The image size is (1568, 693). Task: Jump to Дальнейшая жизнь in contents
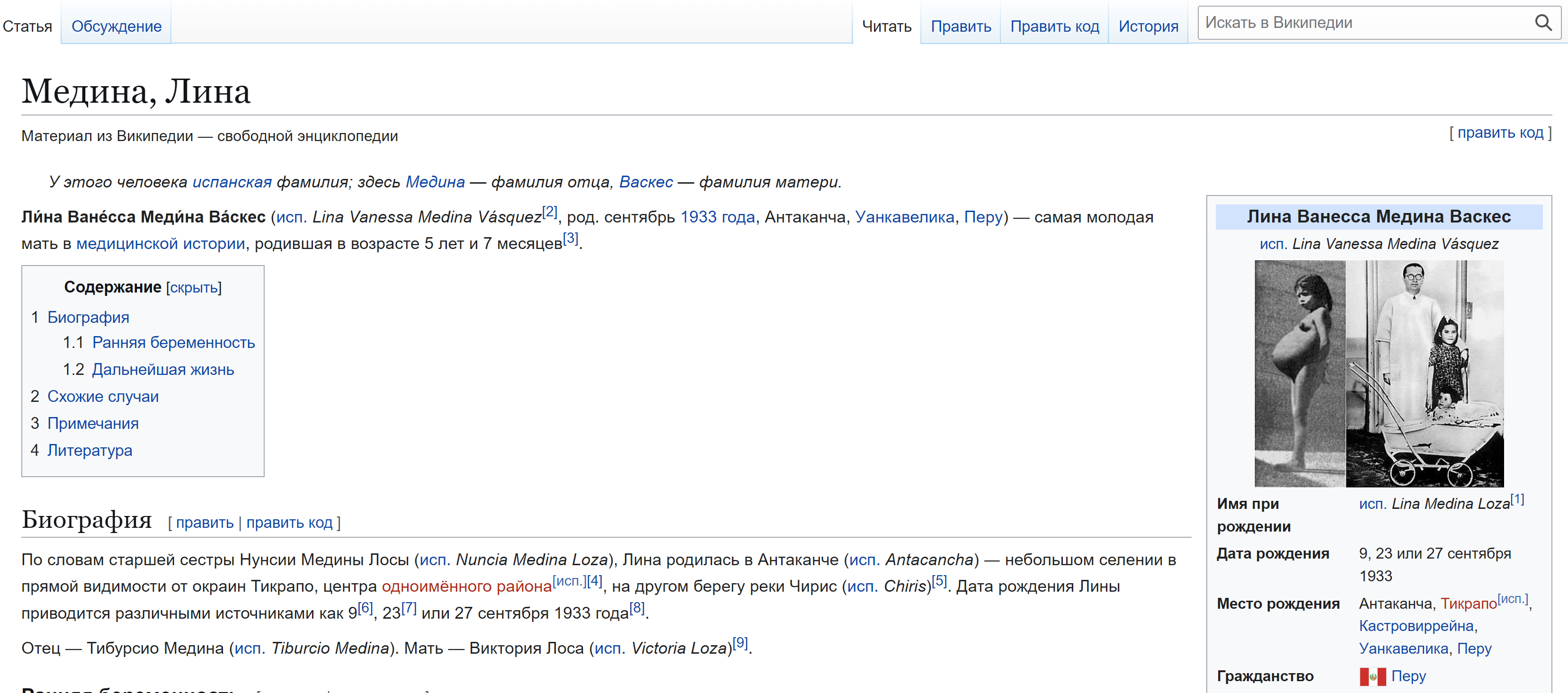point(162,369)
